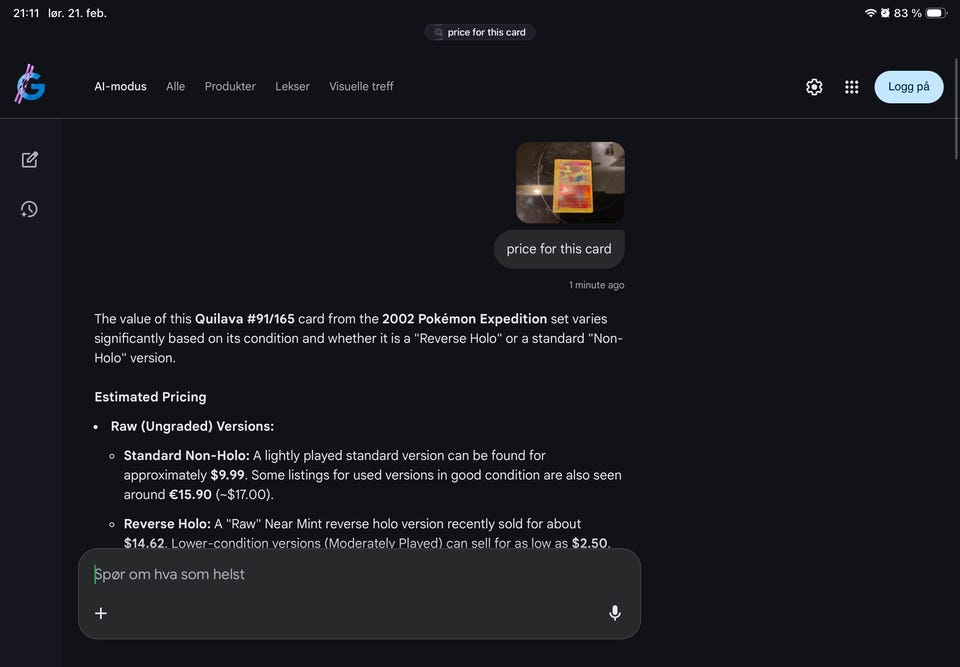Click the '$9.99' price
This screenshot has width=960, height=667.
pos(227,475)
